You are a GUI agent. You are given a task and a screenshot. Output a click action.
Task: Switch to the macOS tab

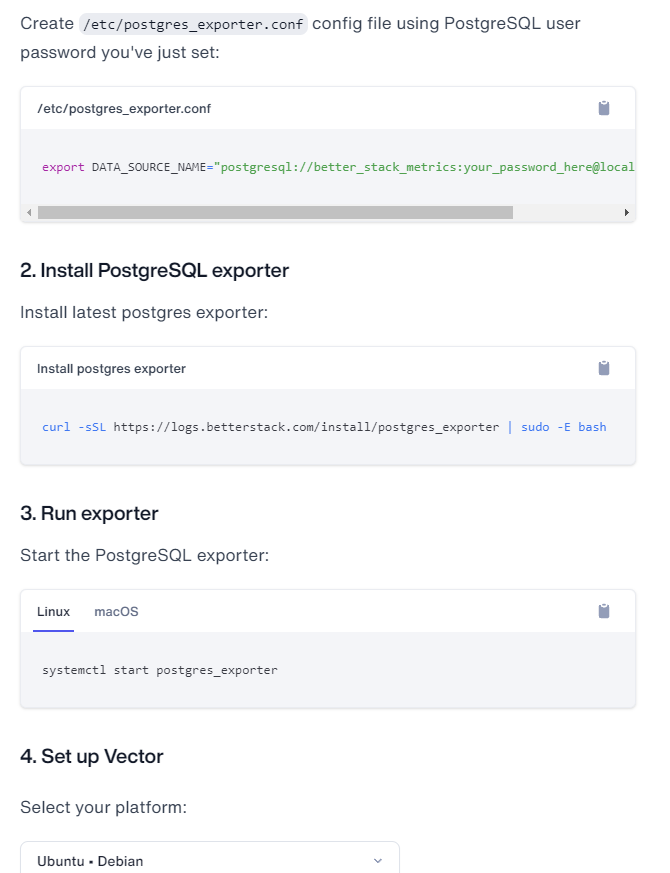coord(116,611)
